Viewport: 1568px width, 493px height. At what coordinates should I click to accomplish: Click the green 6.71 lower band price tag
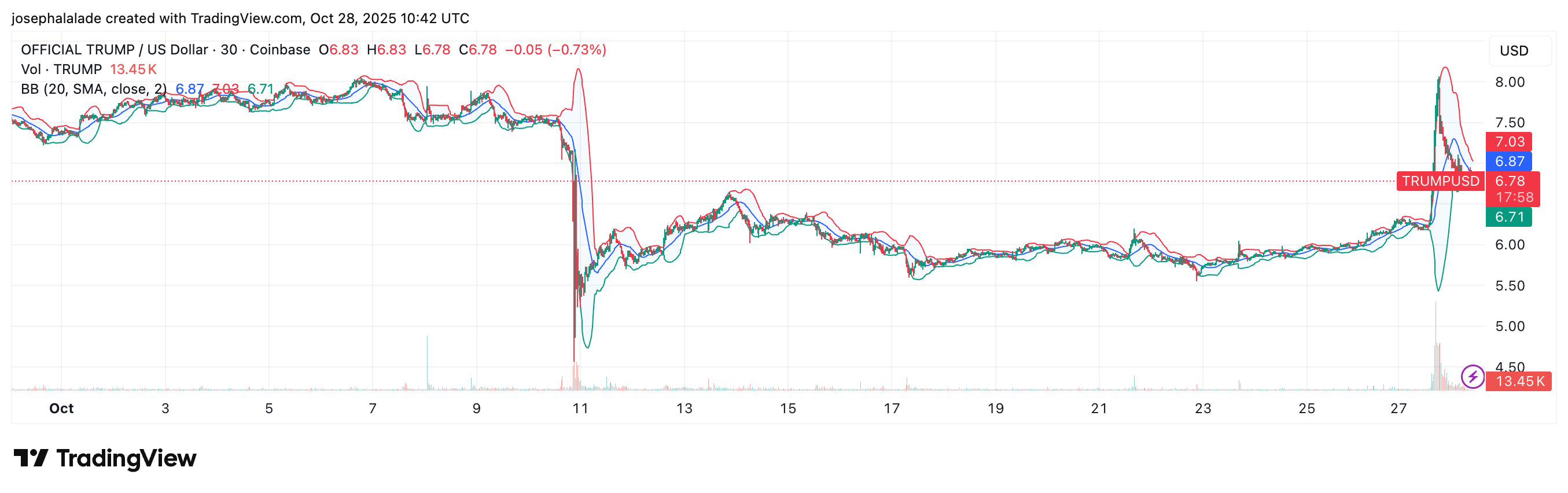coord(1509,218)
